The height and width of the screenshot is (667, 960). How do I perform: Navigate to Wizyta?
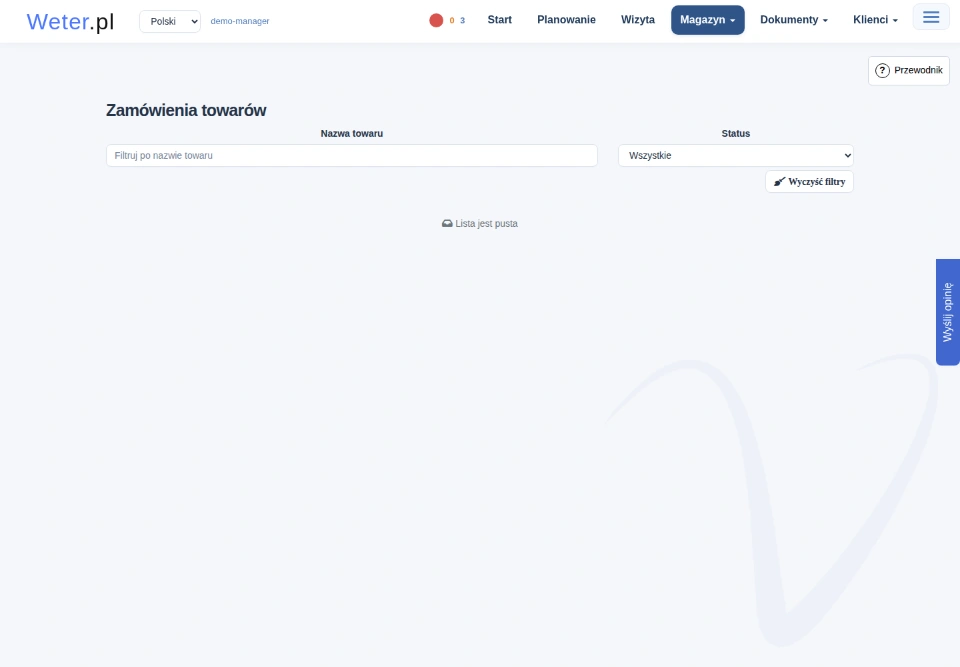pos(638,20)
